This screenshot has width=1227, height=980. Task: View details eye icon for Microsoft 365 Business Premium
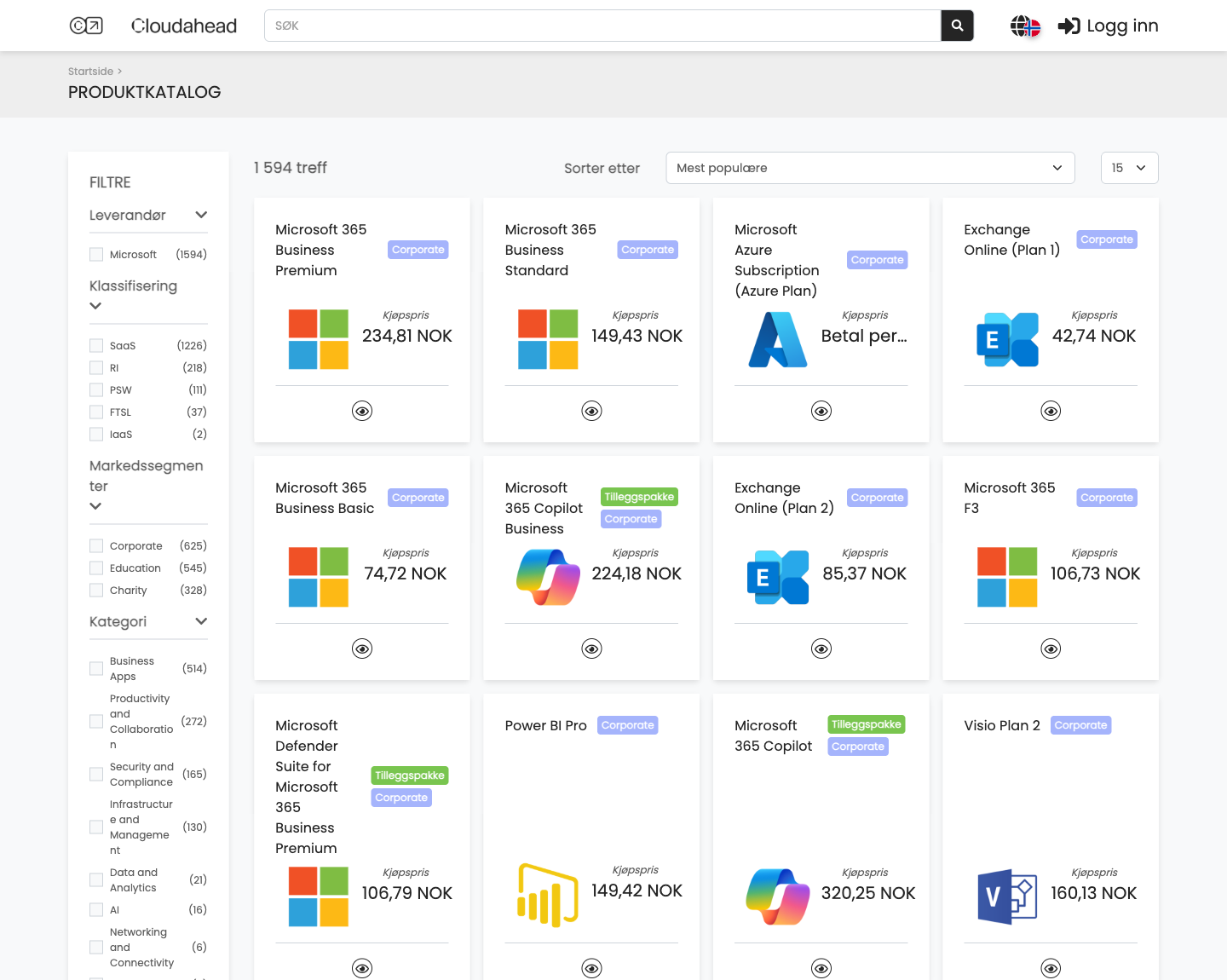362,411
